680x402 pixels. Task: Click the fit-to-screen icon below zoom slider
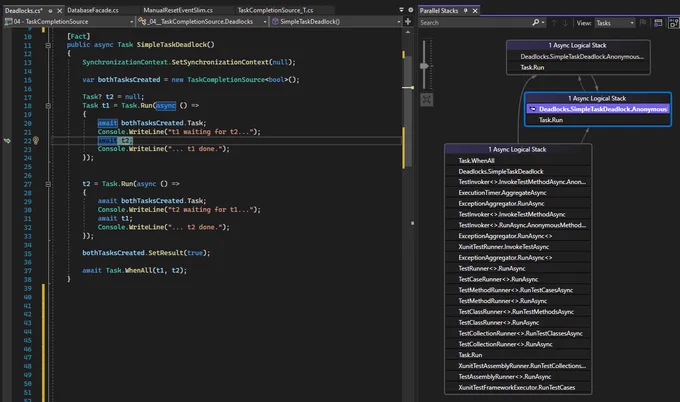click(x=427, y=100)
